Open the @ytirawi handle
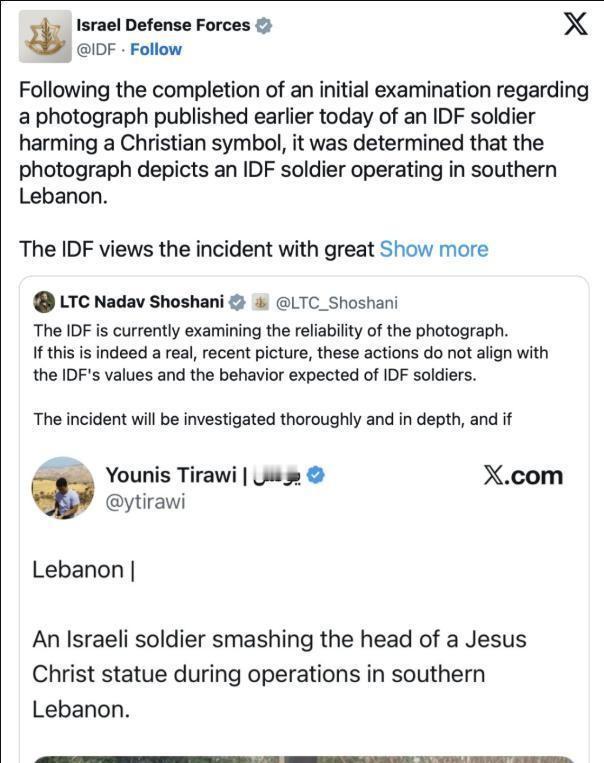 tap(146, 502)
